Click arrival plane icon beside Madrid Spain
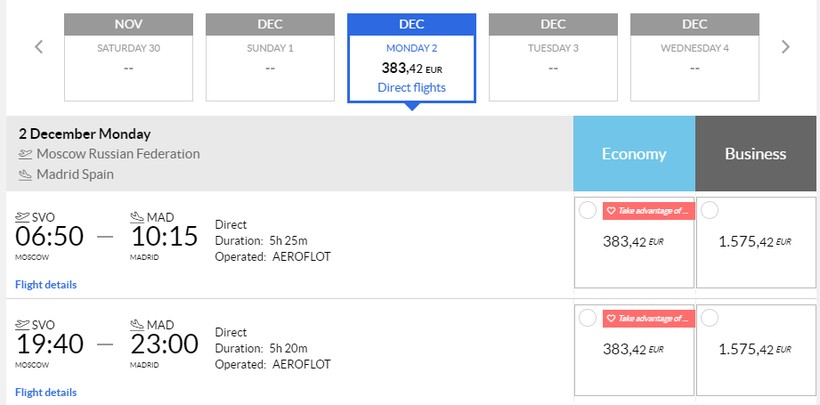 (25, 175)
